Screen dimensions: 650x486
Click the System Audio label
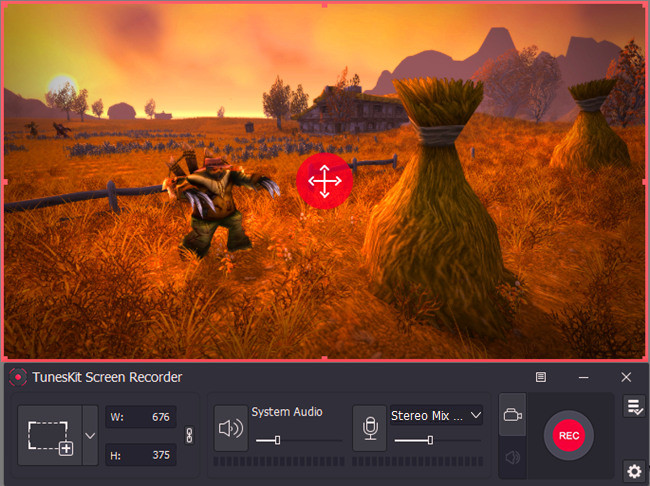287,412
